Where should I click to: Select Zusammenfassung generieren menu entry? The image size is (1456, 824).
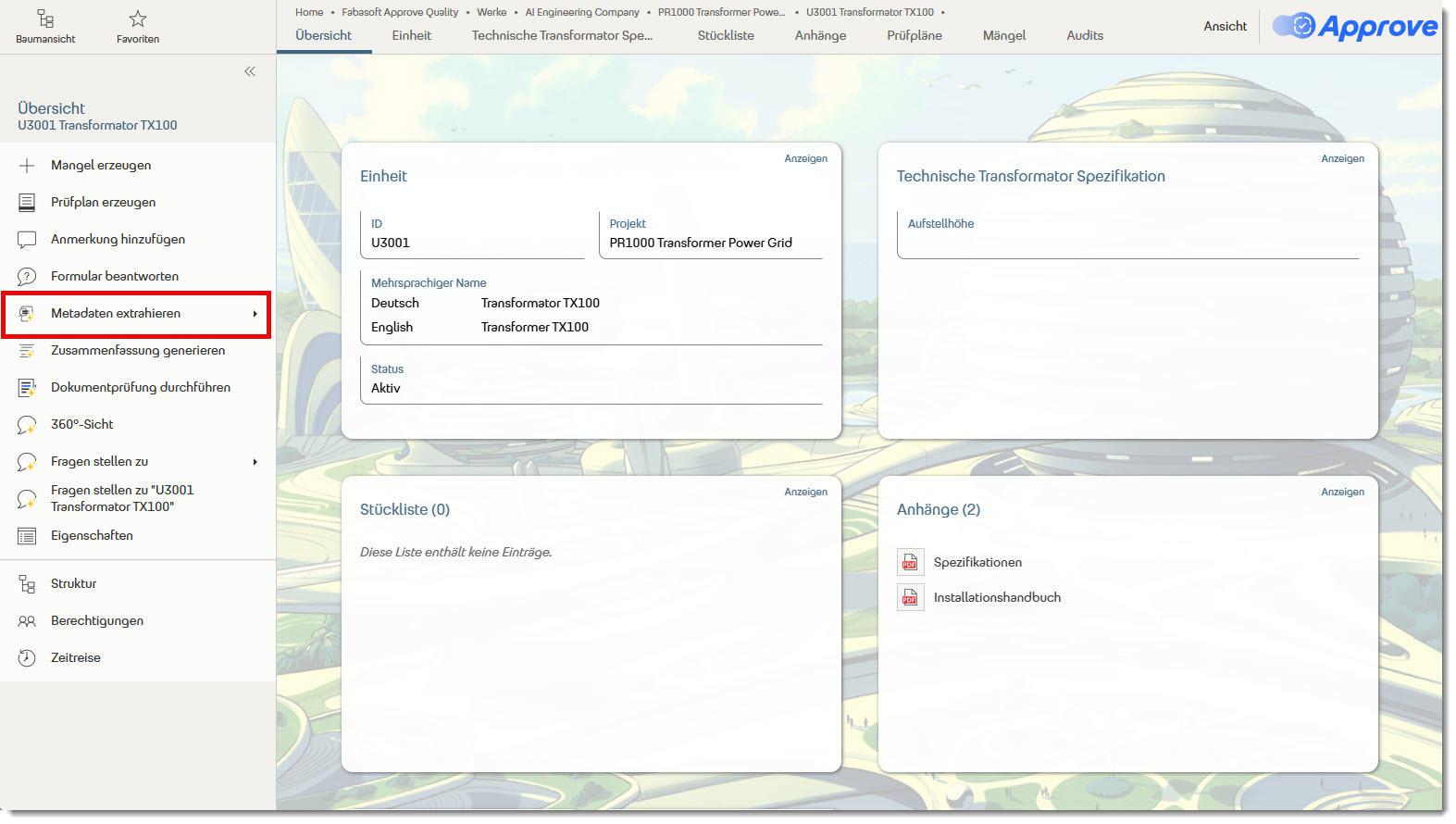tap(138, 351)
